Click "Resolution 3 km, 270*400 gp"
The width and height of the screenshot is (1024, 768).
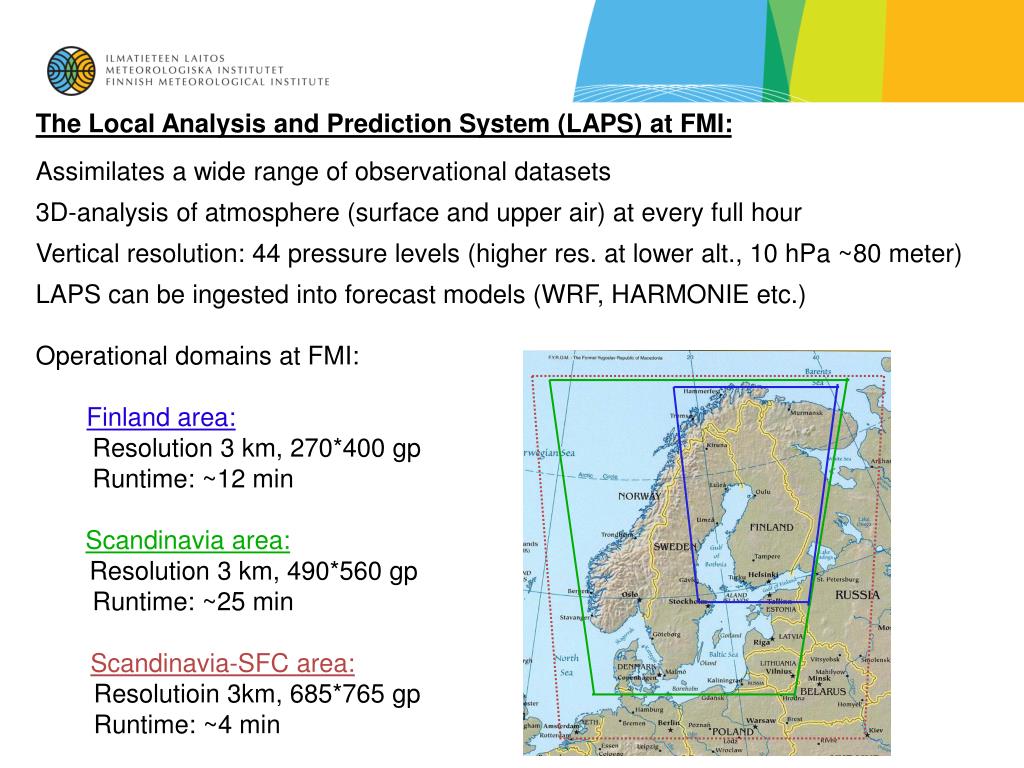(x=257, y=449)
